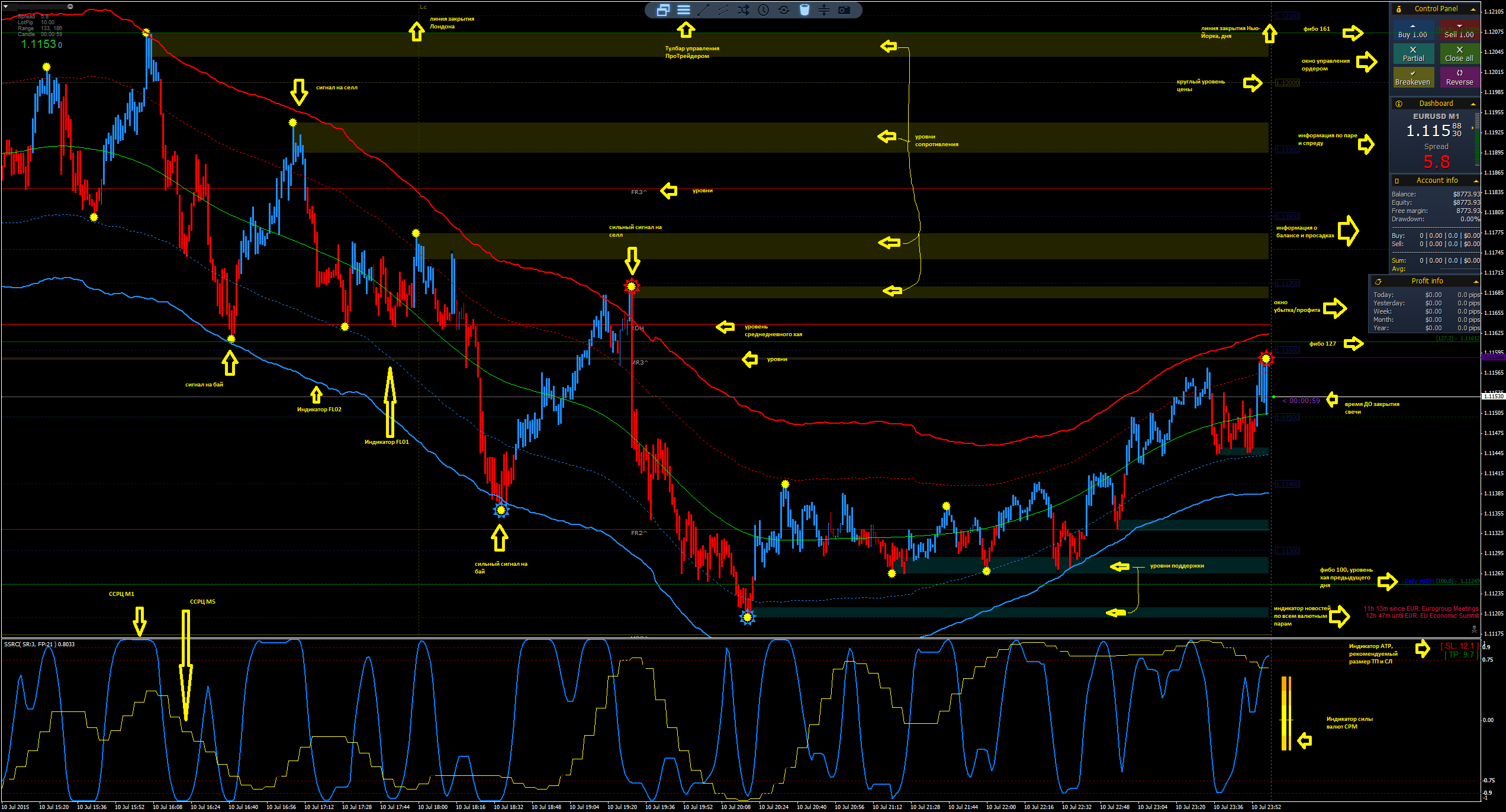1506x812 pixels.
Task: Click the TP: 9.7 label
Action: tap(1462, 655)
